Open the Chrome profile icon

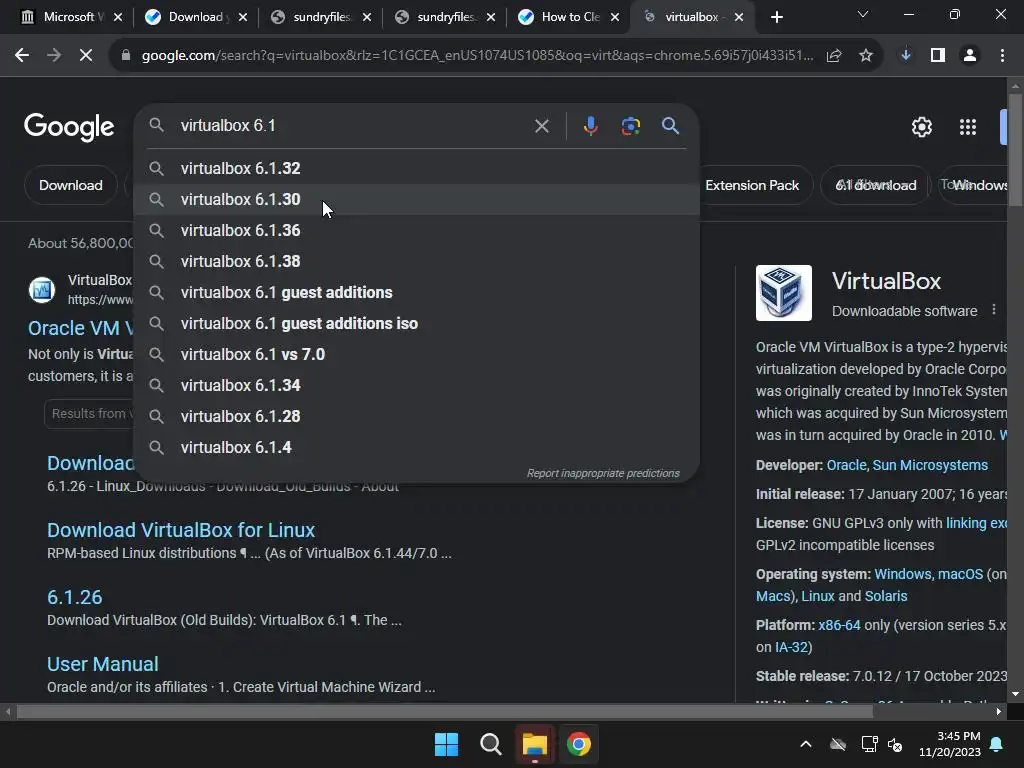[970, 56]
